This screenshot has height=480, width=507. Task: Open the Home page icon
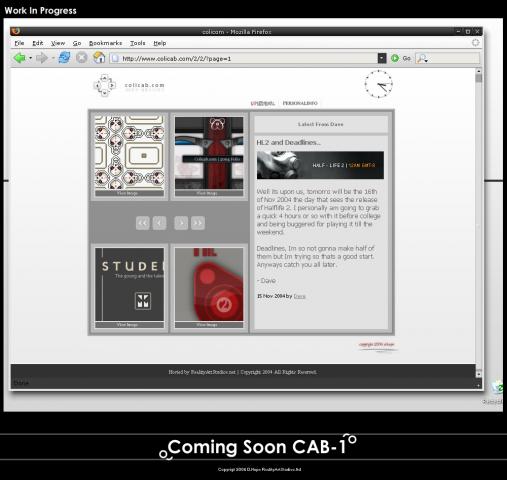[x=99, y=58]
